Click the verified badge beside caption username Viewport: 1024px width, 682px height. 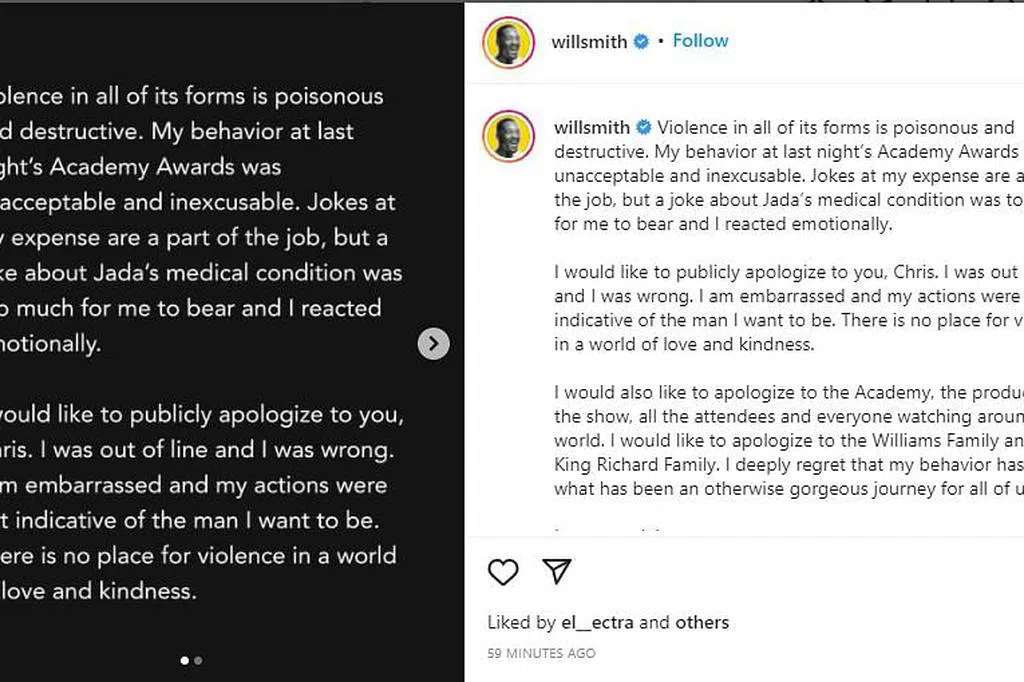(x=644, y=127)
